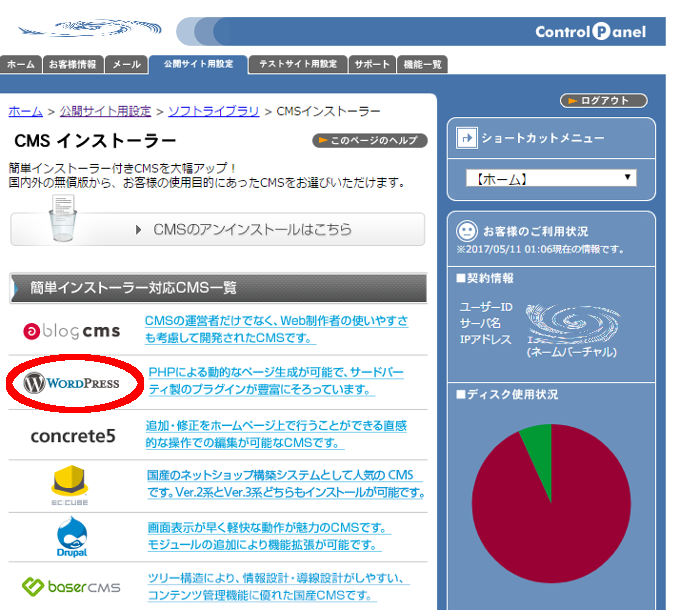Open the お客様情報 tab

click(x=73, y=64)
